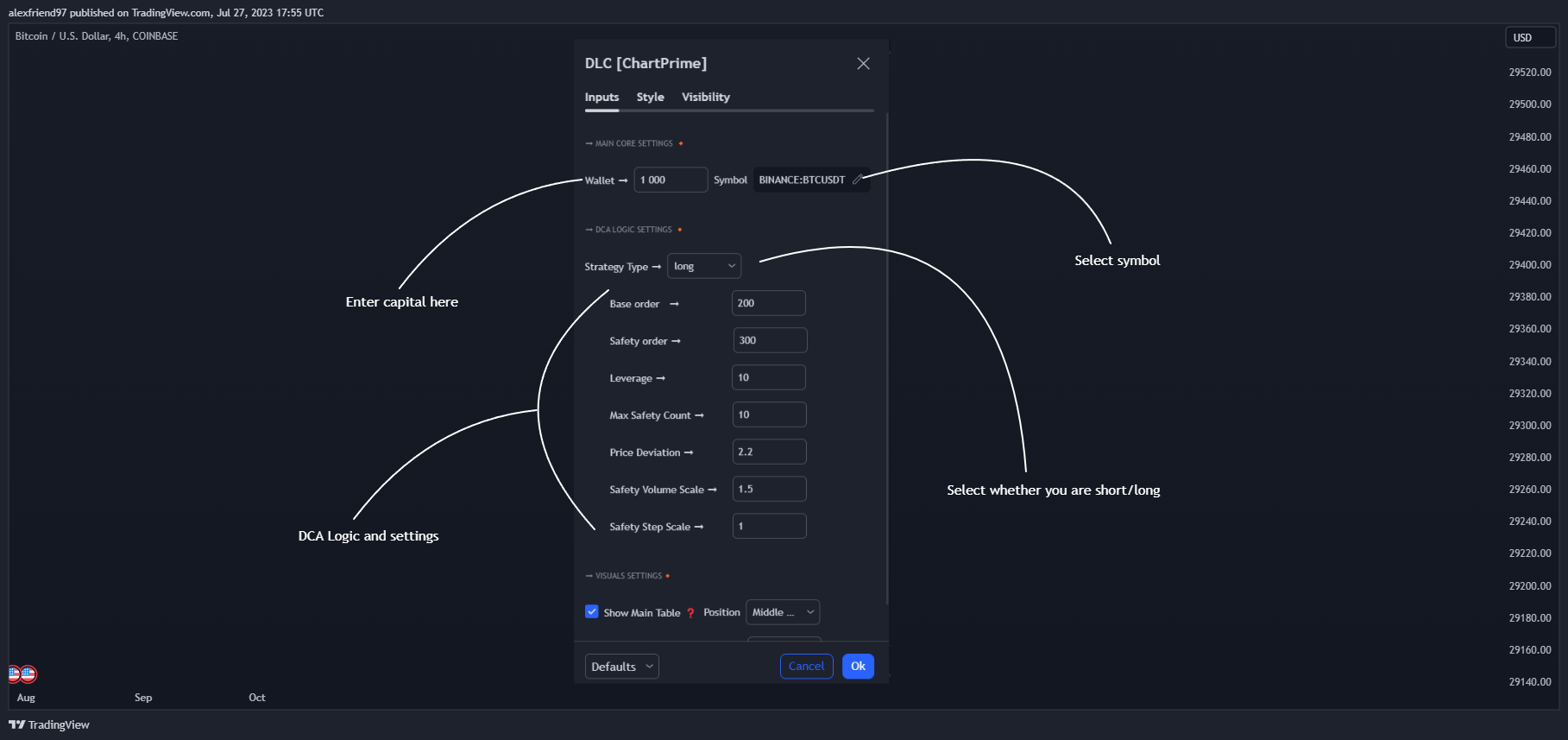
Task: Click the Leverage value field
Action: tap(769, 377)
